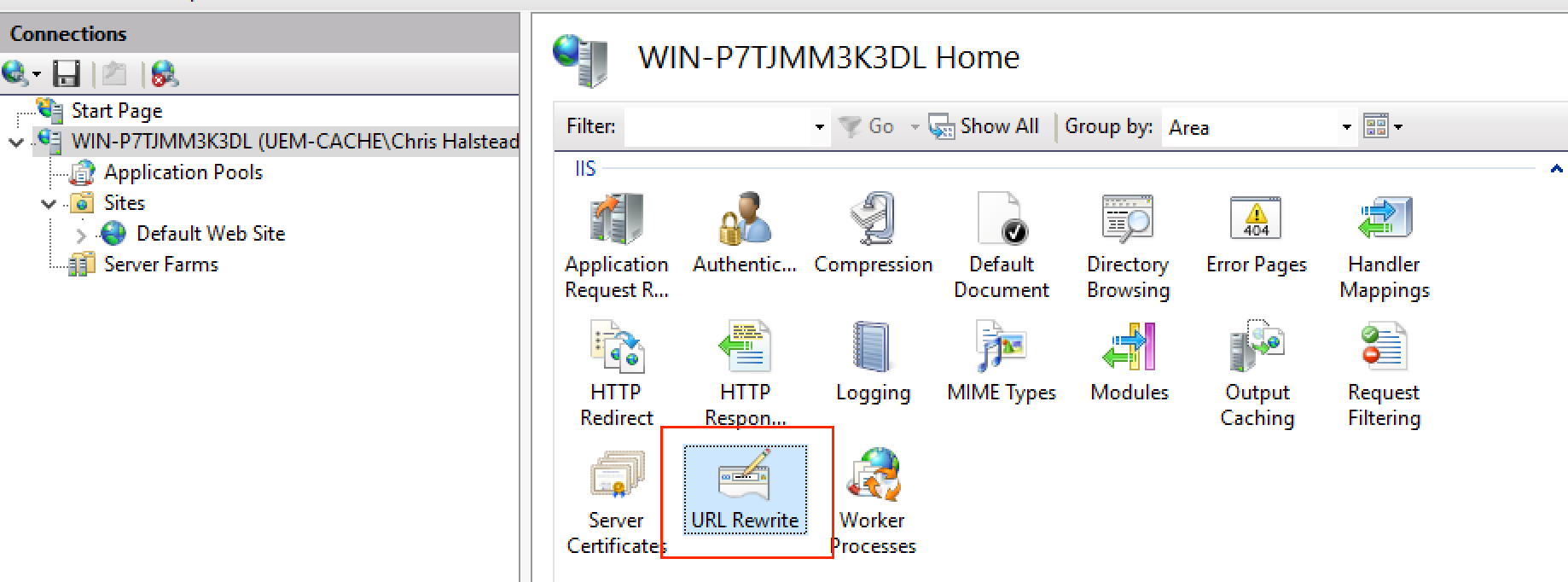1568x582 pixels.
Task: Click the Up folder toolbar icon
Action: 114,74
